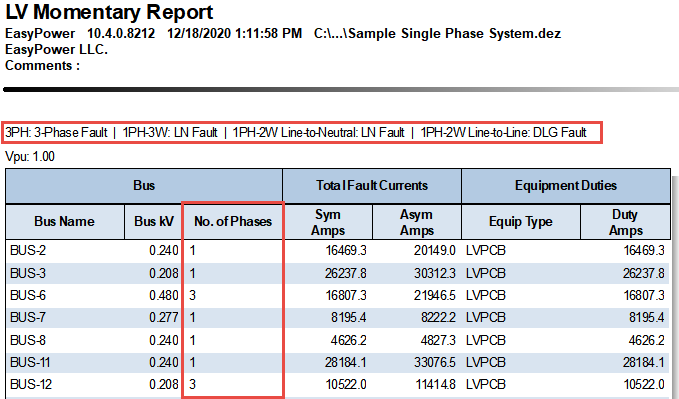Select BUS-8 sym amps value 4626.2
Screen dimensions: 679x399
(349, 340)
